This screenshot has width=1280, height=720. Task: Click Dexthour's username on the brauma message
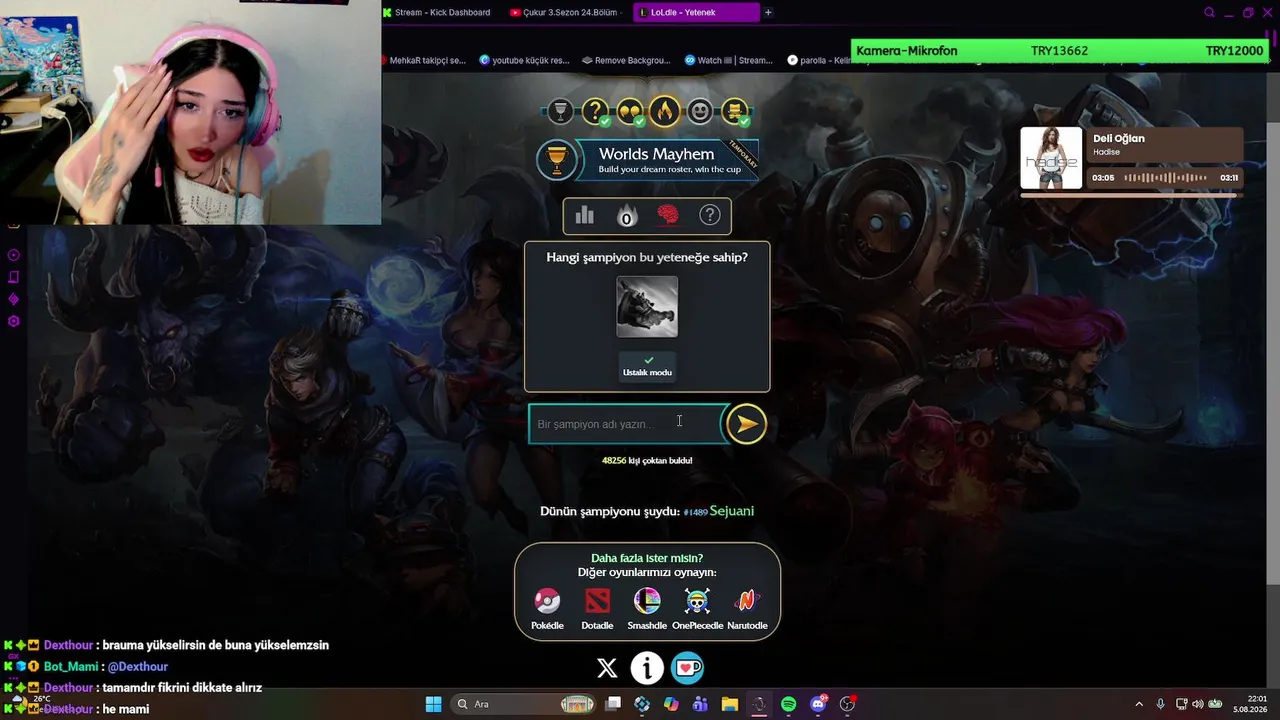click(70, 646)
